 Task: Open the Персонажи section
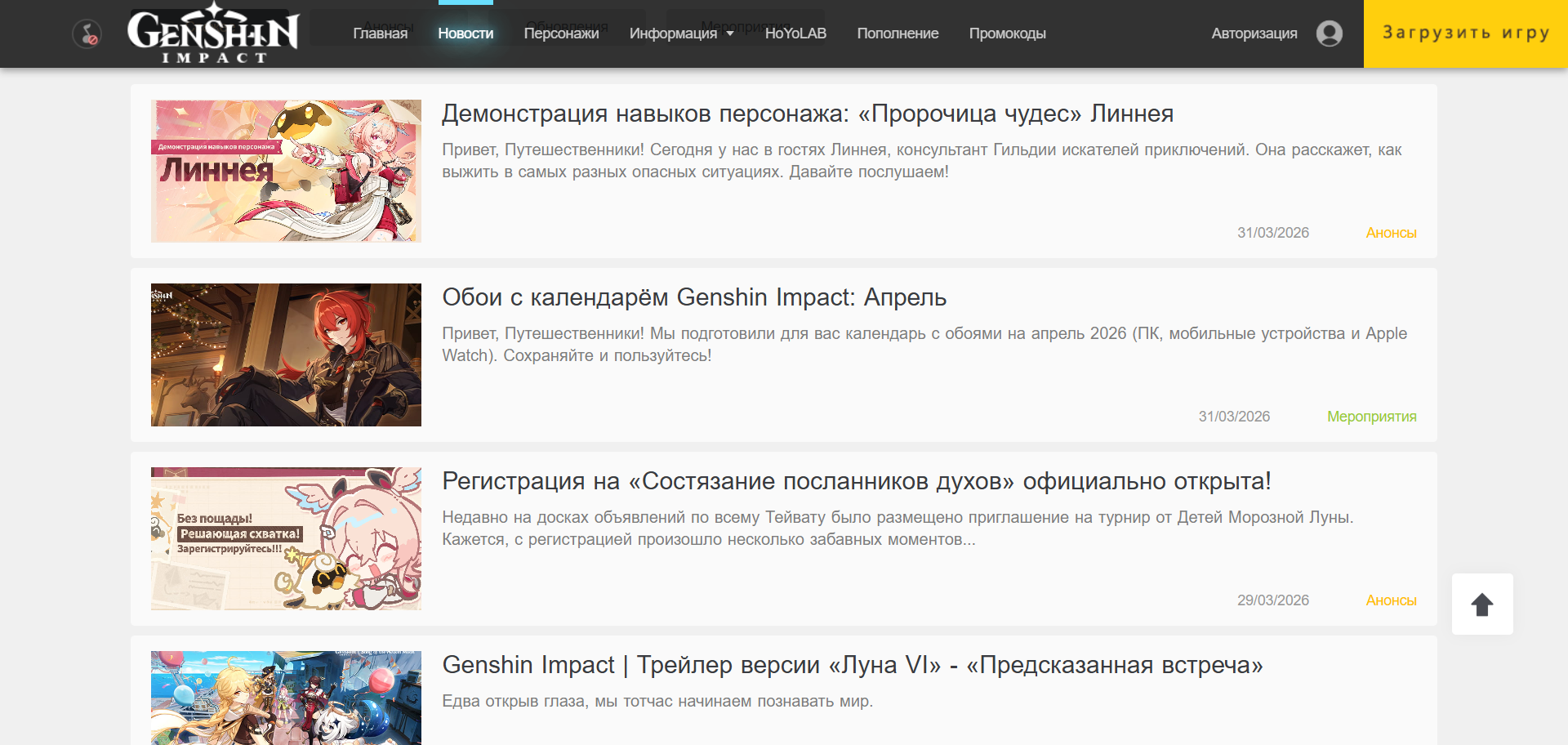pyautogui.click(x=561, y=33)
